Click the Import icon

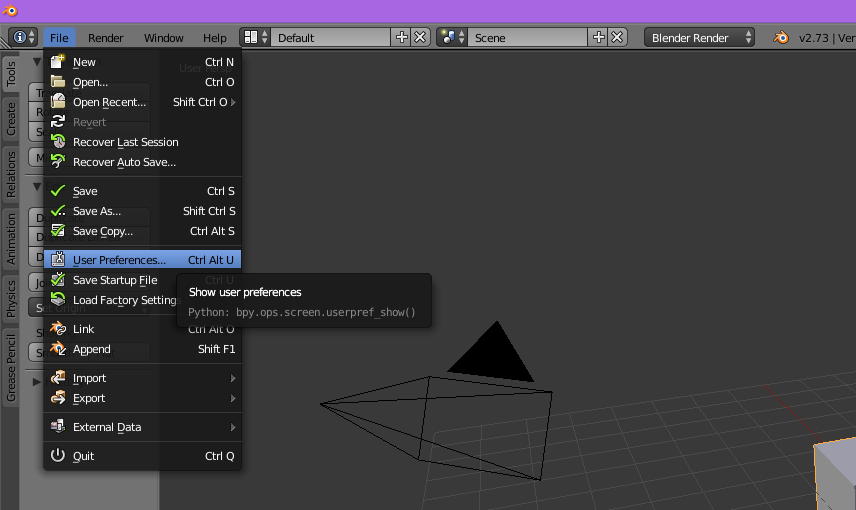[x=58, y=377]
